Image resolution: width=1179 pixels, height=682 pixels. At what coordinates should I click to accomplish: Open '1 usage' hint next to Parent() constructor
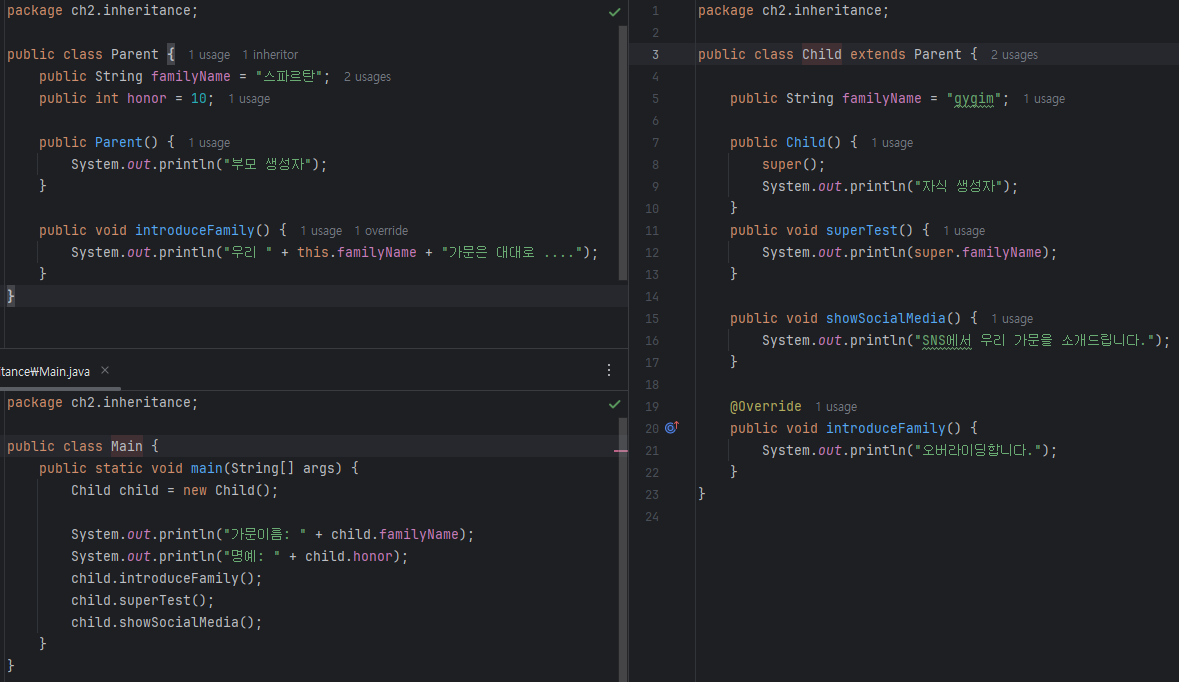pyautogui.click(x=209, y=143)
